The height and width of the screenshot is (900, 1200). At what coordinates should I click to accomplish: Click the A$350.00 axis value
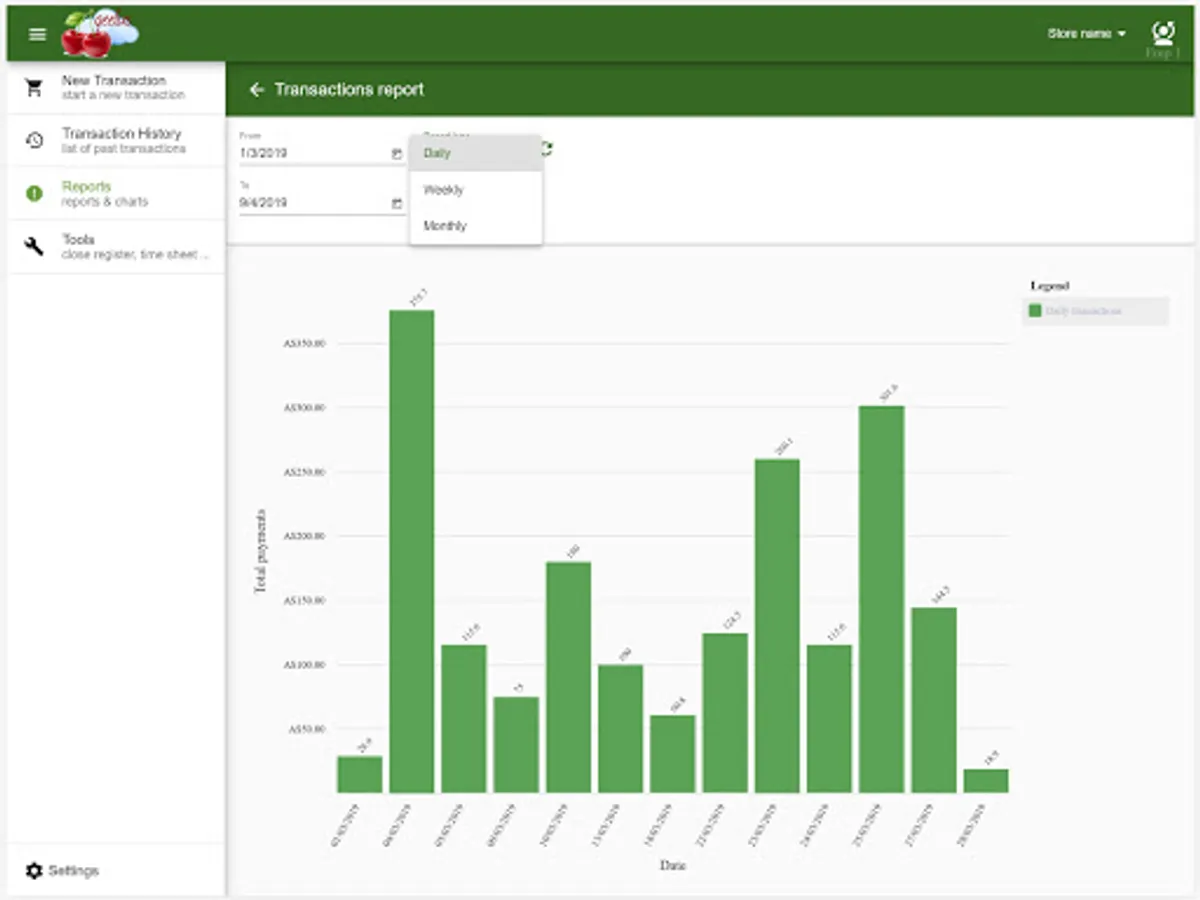305,343
